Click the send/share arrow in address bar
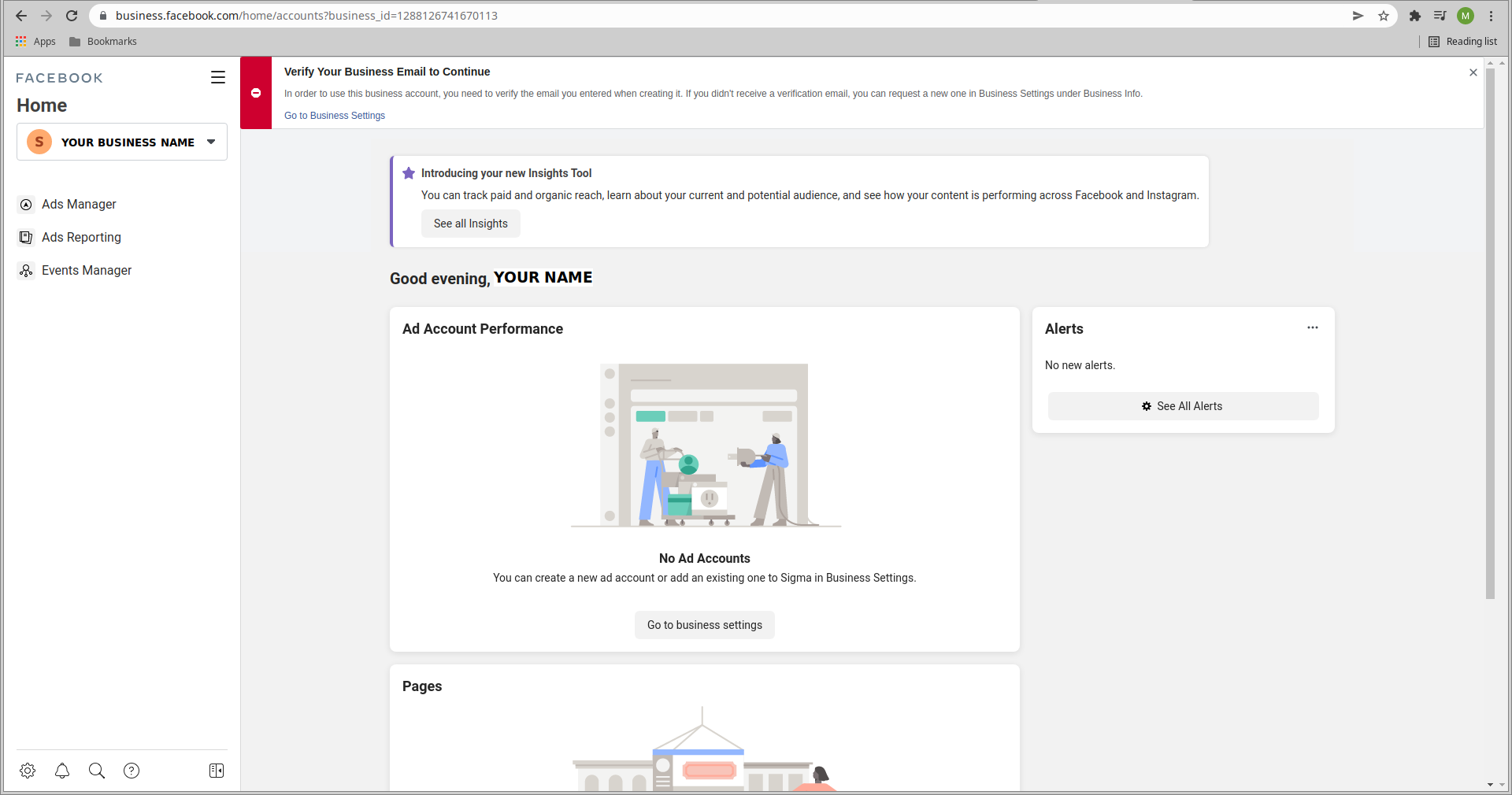 [1358, 16]
